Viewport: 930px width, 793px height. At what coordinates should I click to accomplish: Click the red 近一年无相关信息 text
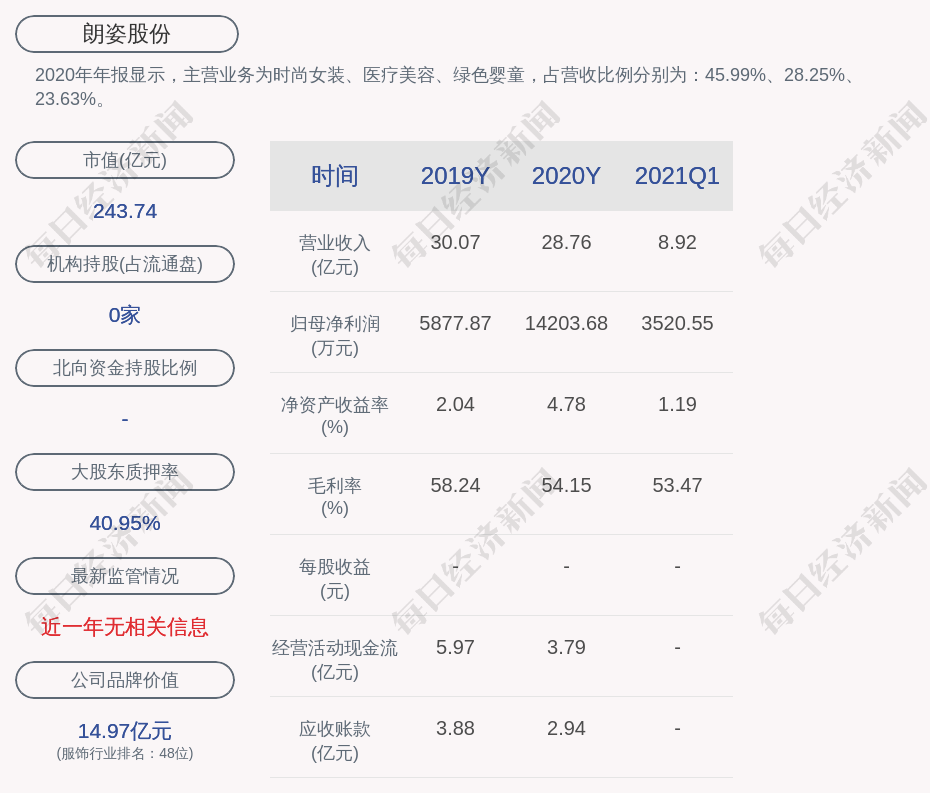point(125,627)
